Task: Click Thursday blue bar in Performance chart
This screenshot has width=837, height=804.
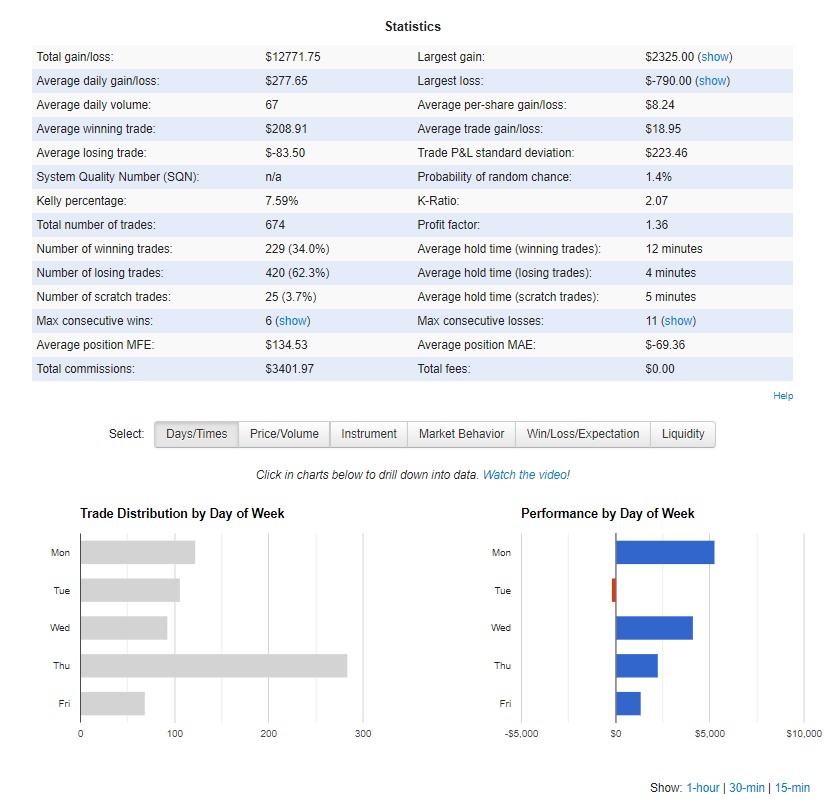Action: pos(637,666)
